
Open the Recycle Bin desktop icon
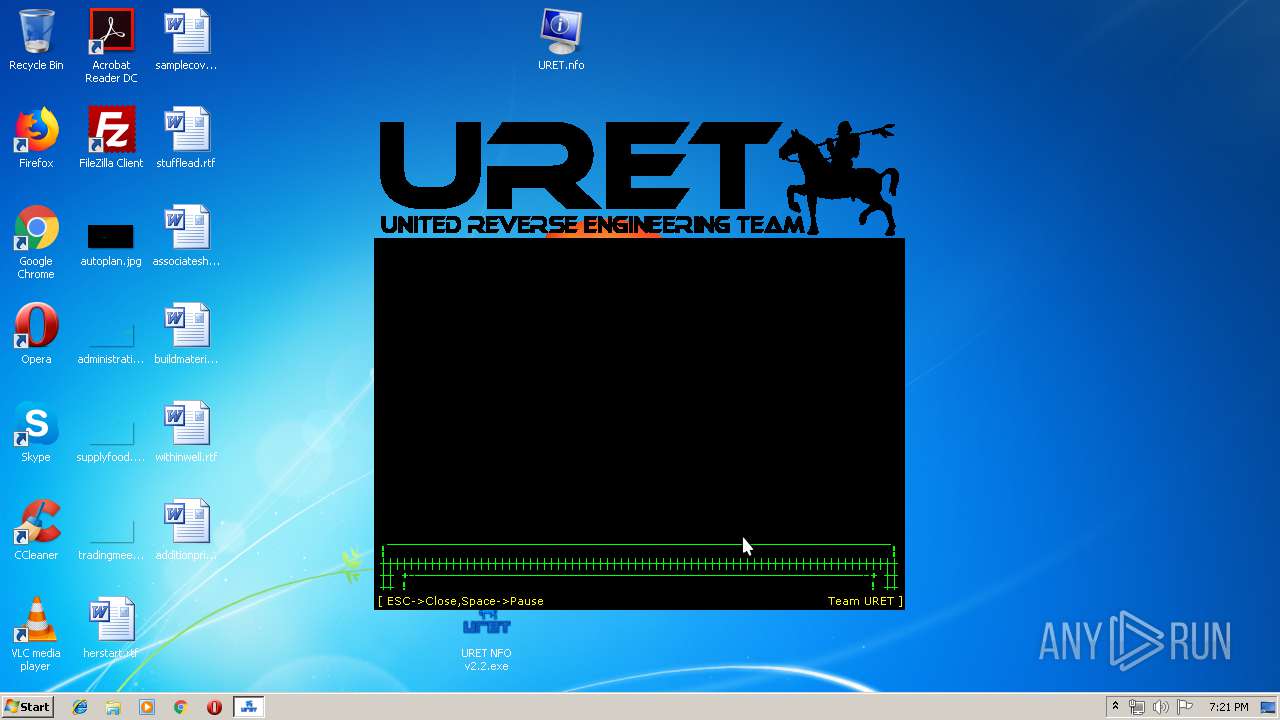[36, 41]
